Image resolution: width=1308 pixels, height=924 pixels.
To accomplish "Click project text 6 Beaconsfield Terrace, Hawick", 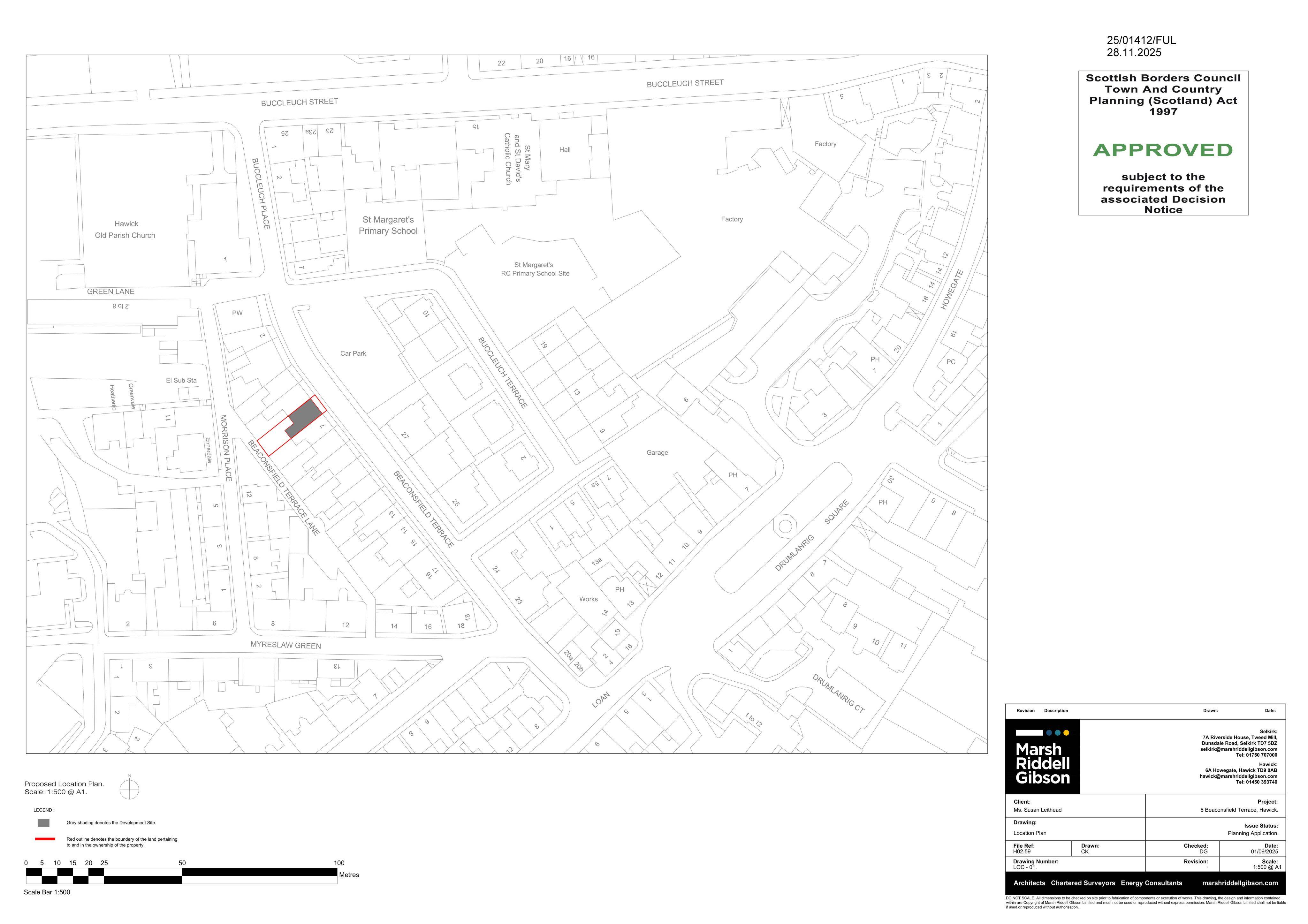I will (x=1239, y=809).
